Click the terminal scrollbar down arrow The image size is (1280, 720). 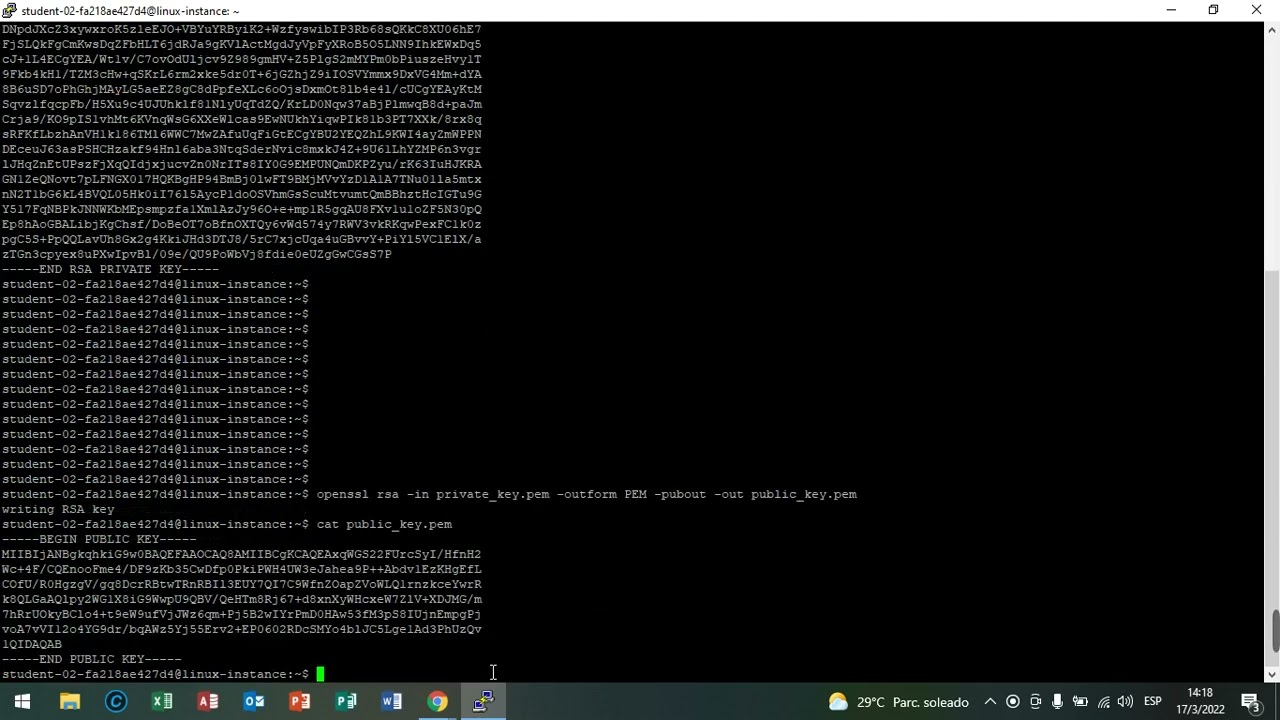point(1272,675)
